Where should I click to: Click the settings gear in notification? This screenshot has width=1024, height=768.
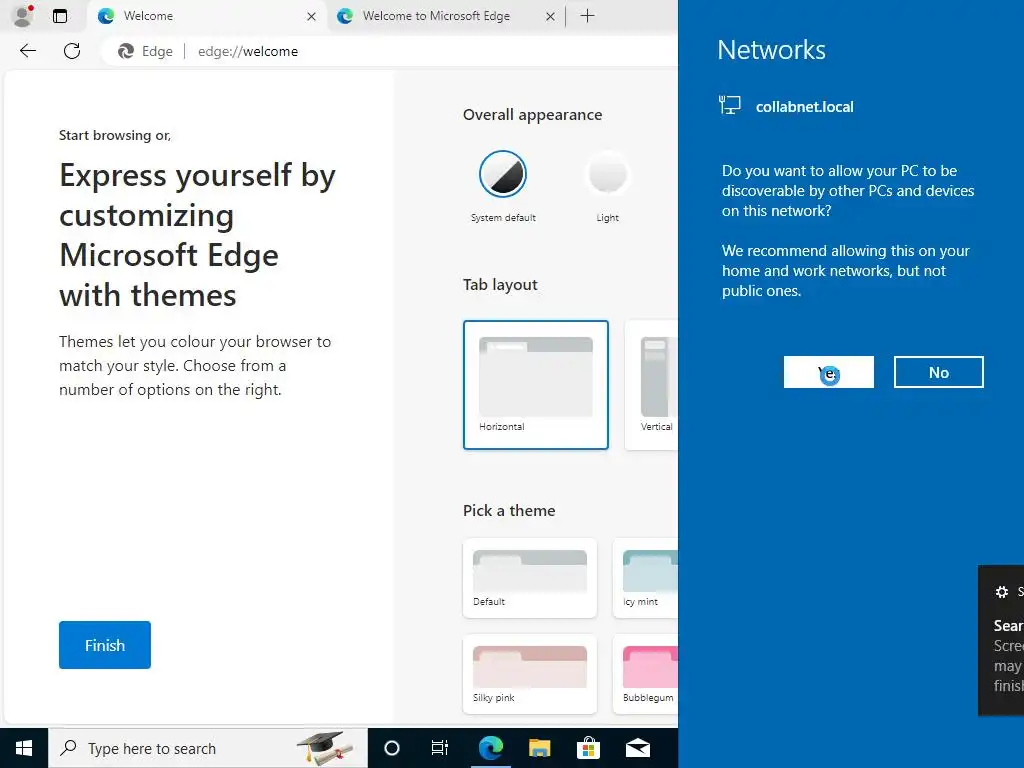(1002, 592)
